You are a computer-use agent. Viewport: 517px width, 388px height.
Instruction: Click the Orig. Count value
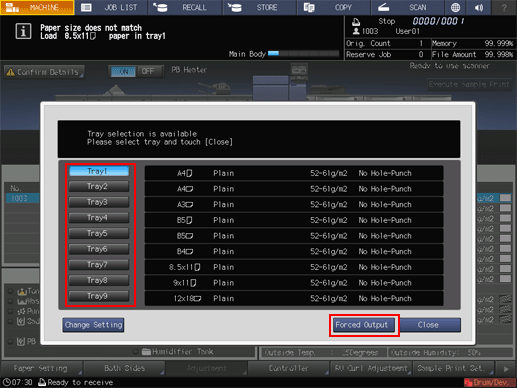[421, 43]
